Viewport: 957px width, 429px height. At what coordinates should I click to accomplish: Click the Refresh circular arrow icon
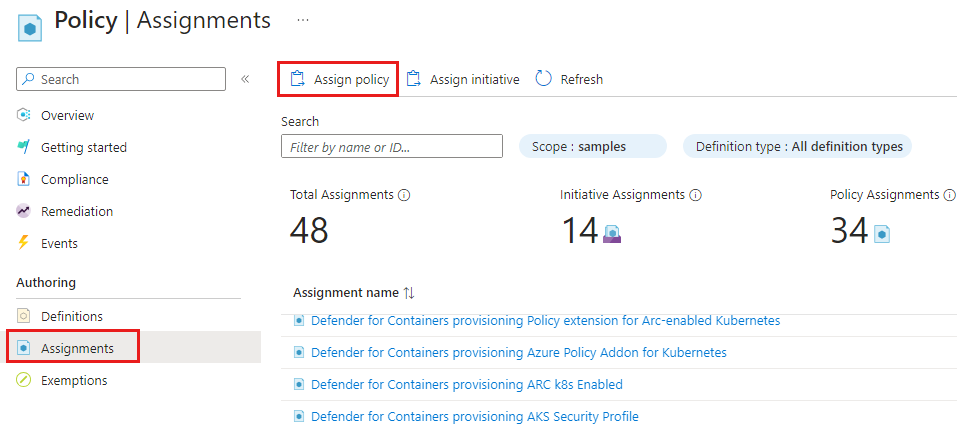[x=544, y=79]
